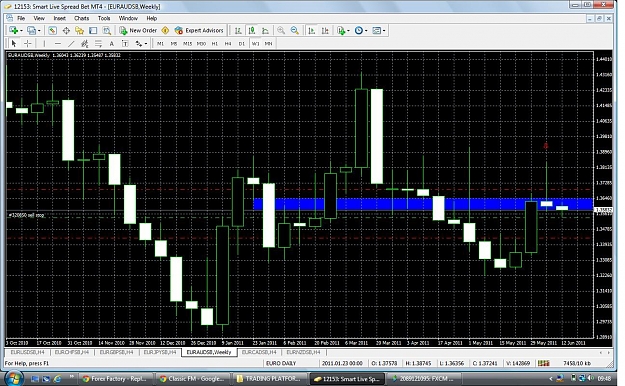Zoom in on the chart

coord(281,30)
